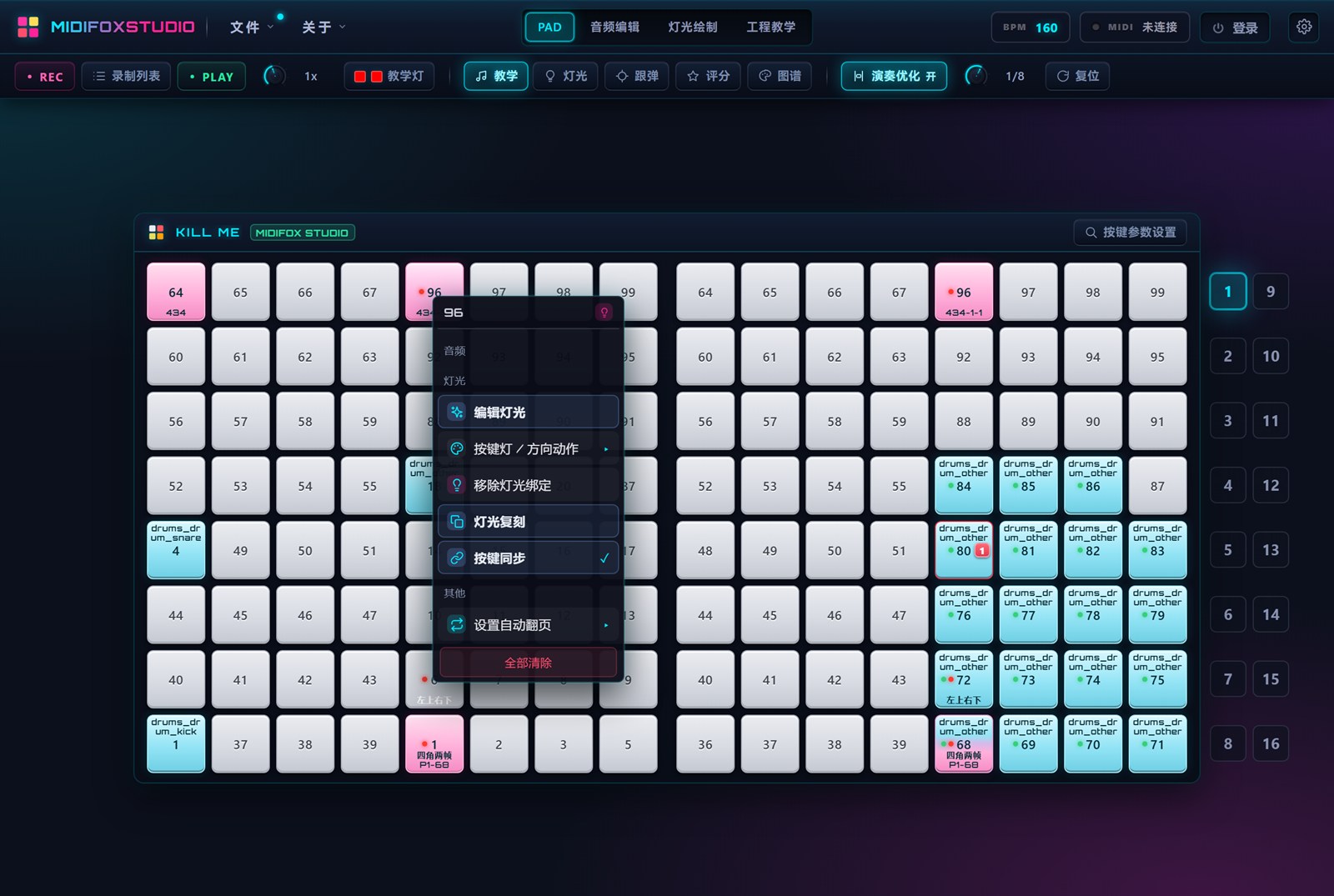Image resolution: width=1334 pixels, height=896 pixels.
Task: Switch to the 音频编辑 tab
Action: (x=614, y=27)
